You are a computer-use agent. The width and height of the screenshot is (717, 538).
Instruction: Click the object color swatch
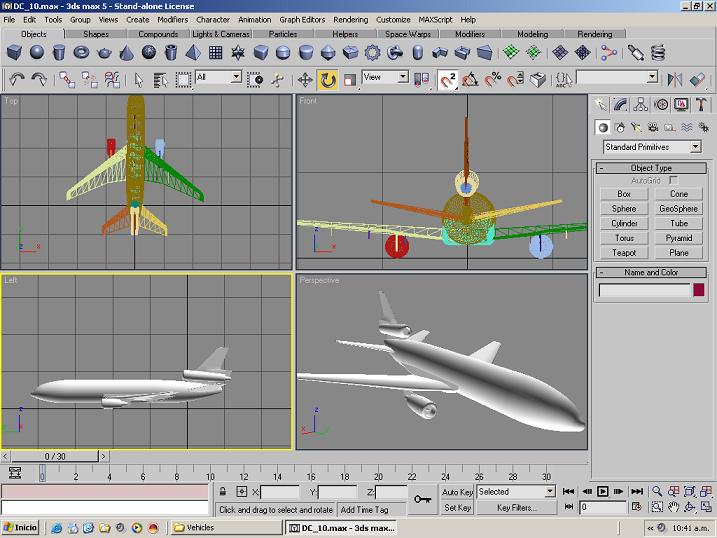pos(698,290)
